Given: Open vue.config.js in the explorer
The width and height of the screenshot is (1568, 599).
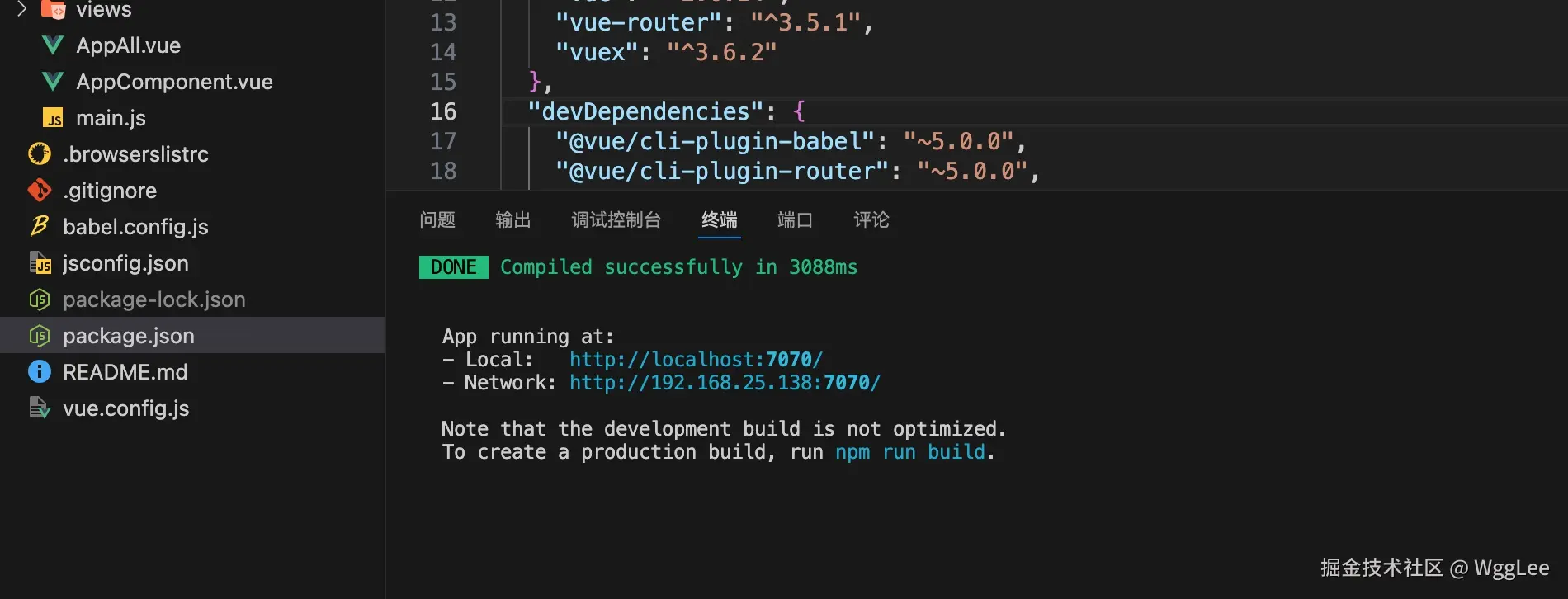Looking at the screenshot, I should coord(125,408).
